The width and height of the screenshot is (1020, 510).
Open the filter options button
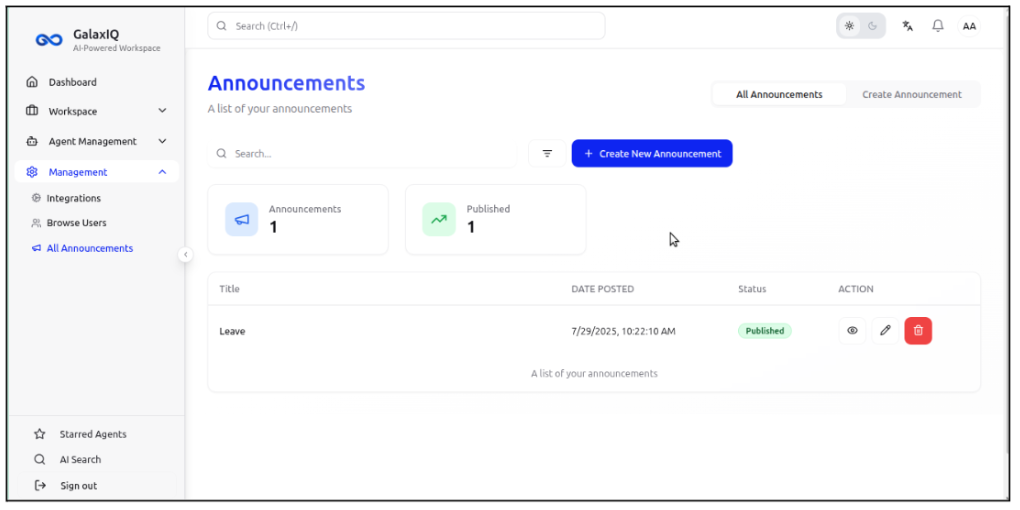547,154
